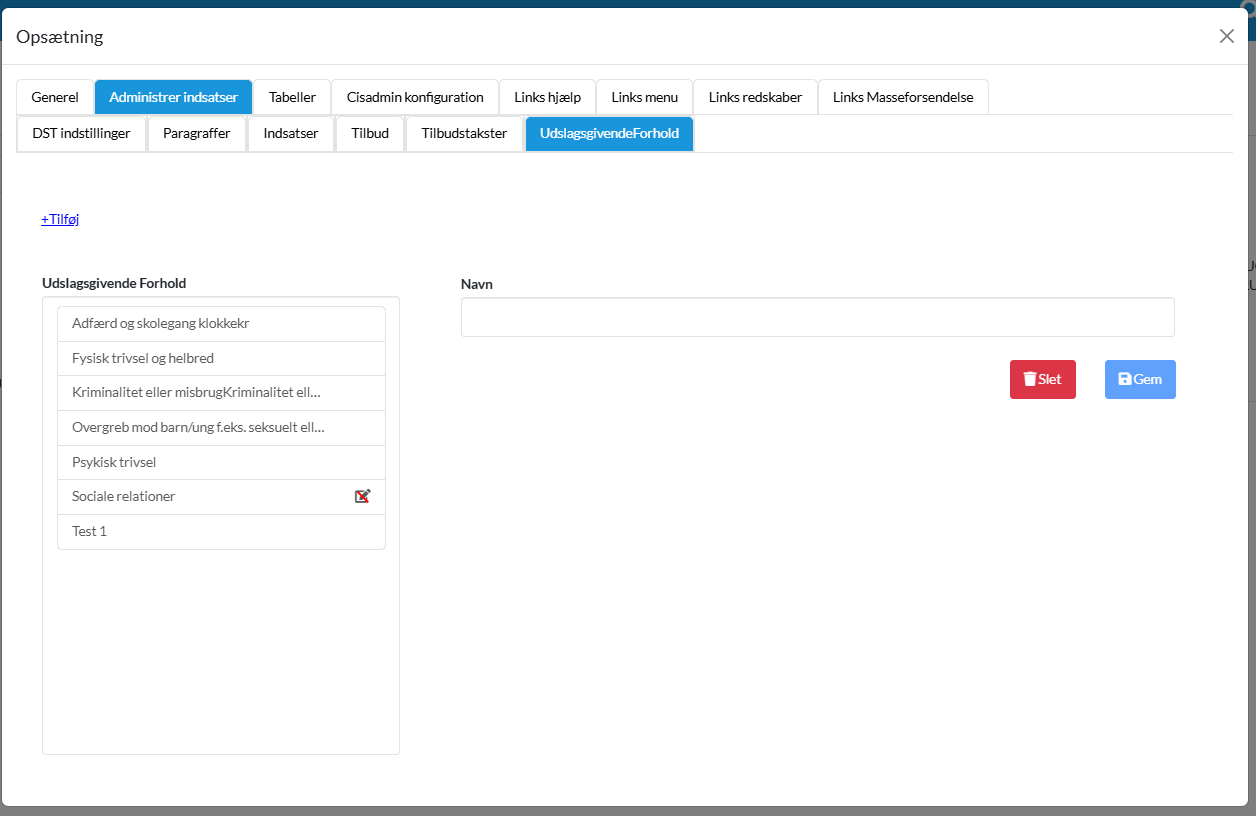
Task: Open the Tabeller tab
Action: coord(292,97)
